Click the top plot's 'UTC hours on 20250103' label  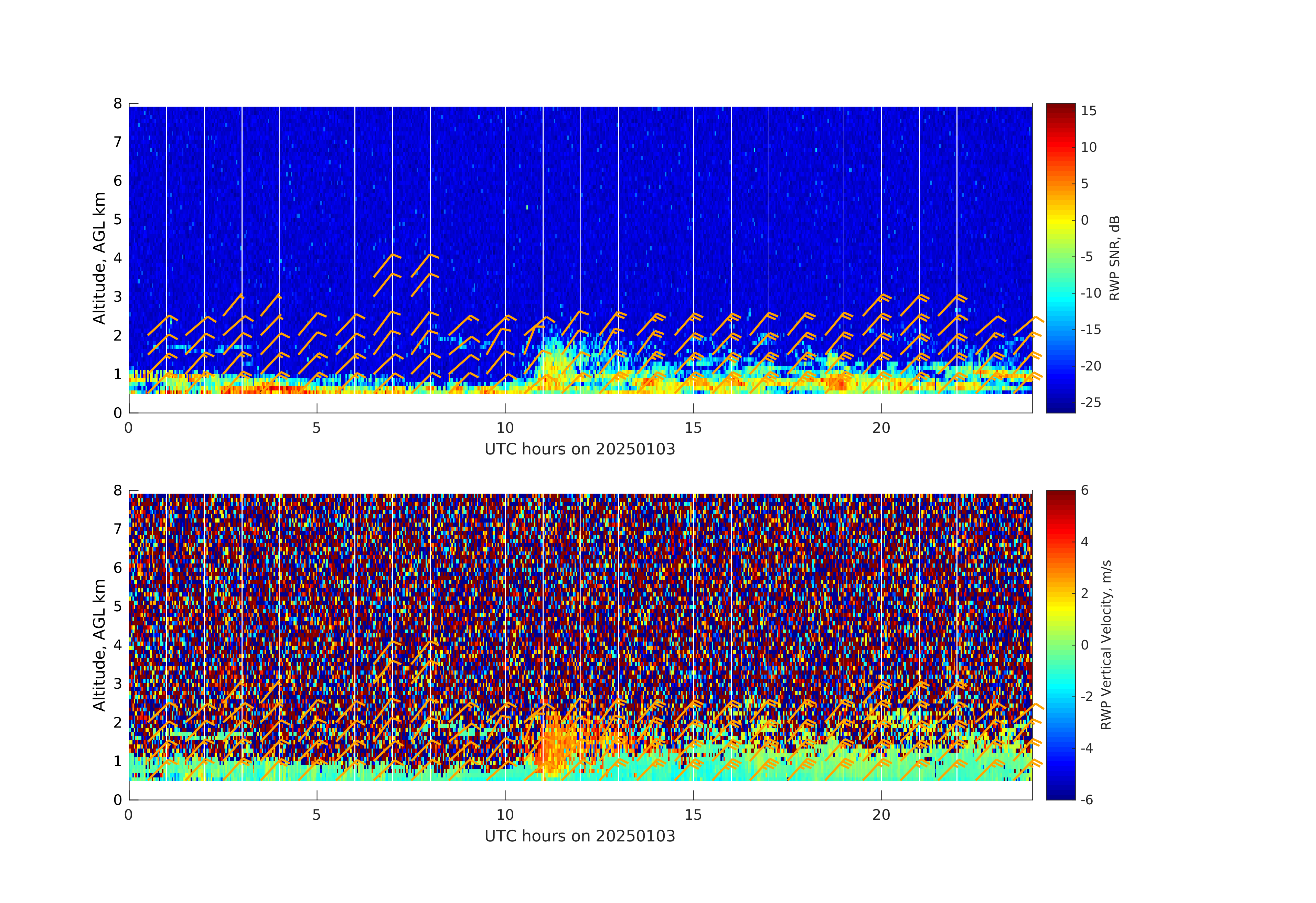(580, 449)
